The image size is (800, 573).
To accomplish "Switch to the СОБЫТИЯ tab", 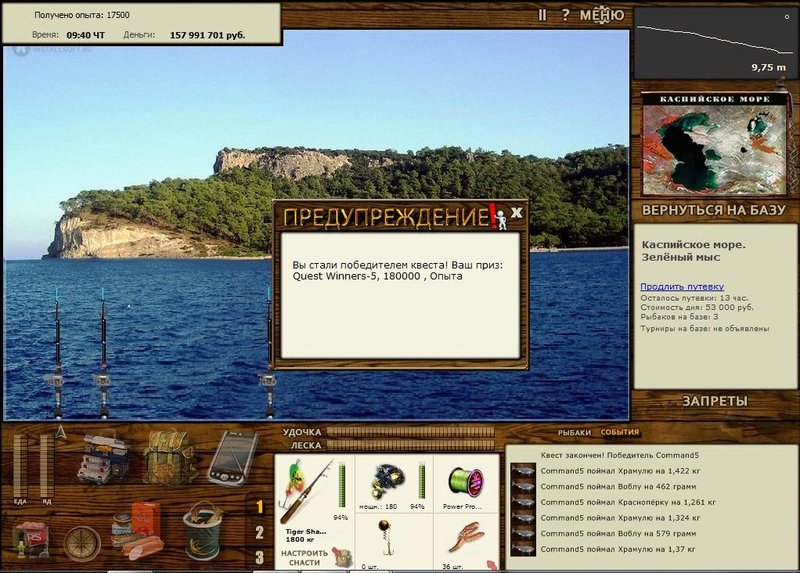I will pyautogui.click(x=619, y=432).
